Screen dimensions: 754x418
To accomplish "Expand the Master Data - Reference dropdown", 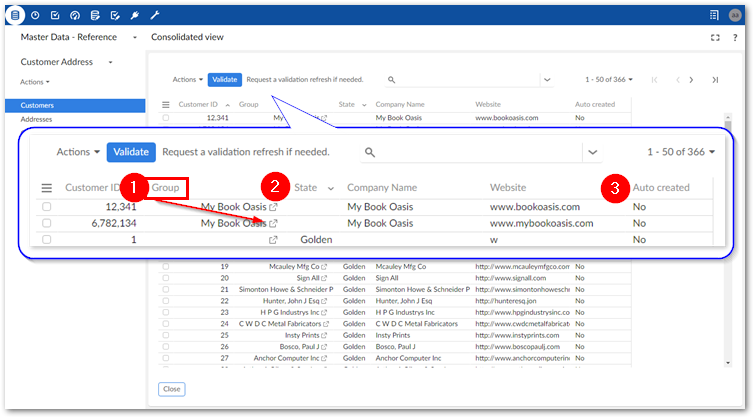I will (x=135, y=38).
